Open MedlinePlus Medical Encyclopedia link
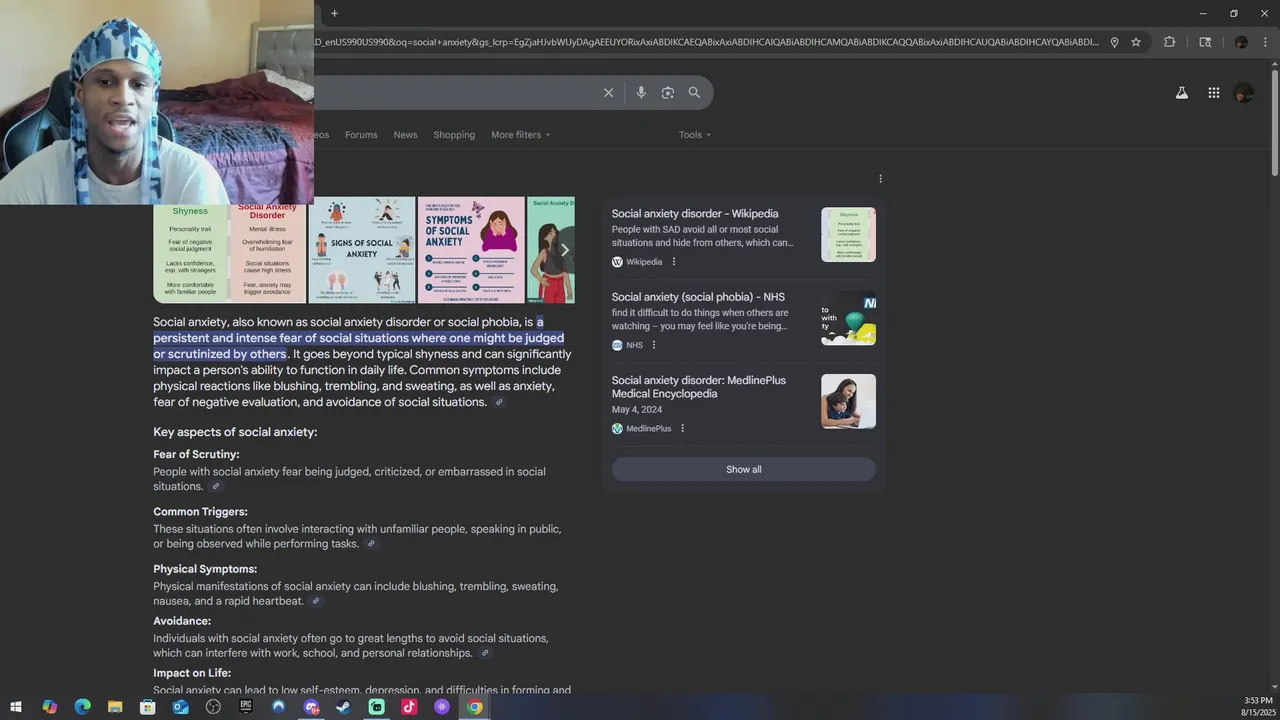 point(699,387)
